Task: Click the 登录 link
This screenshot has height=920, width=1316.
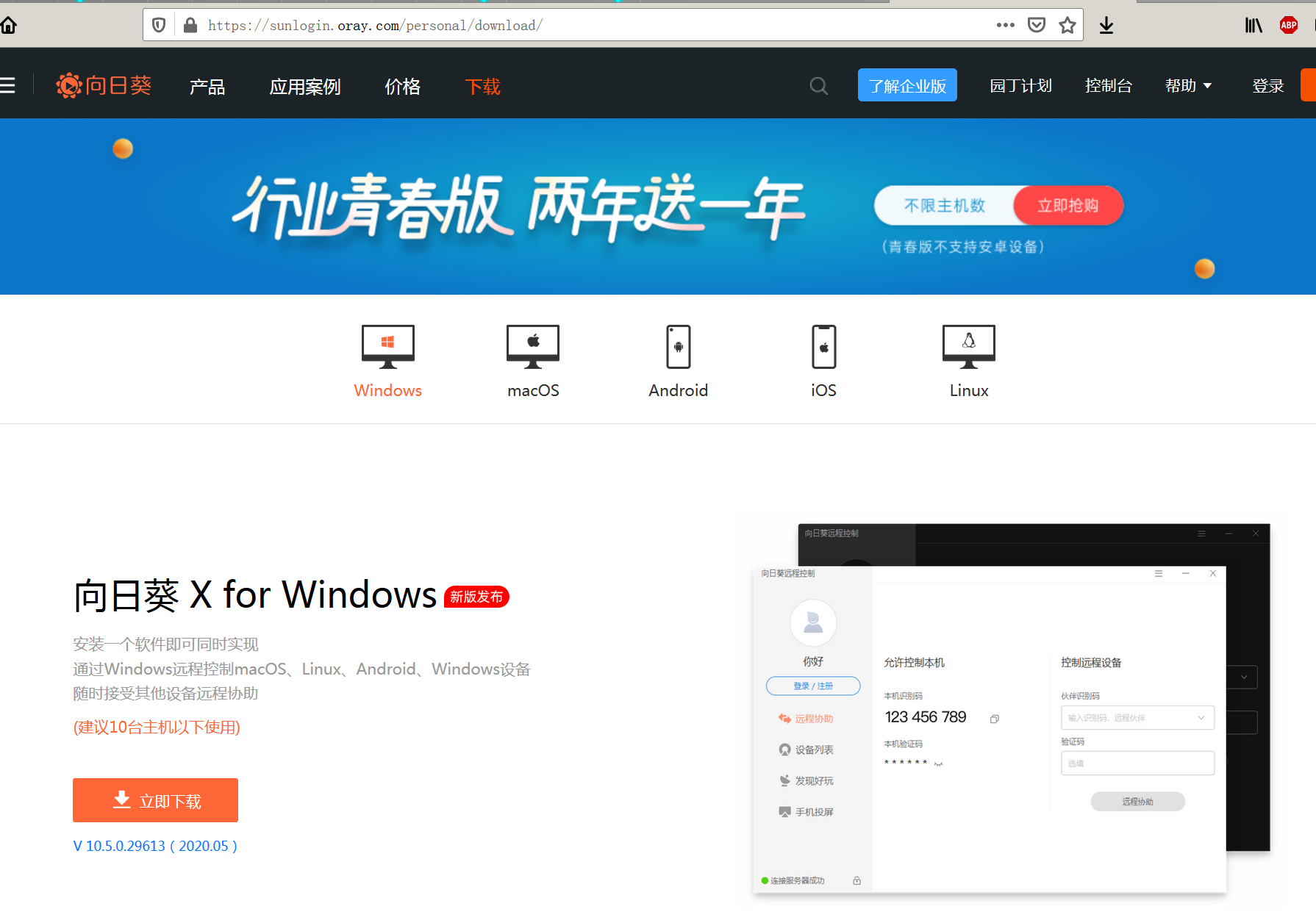Action: [x=1268, y=86]
